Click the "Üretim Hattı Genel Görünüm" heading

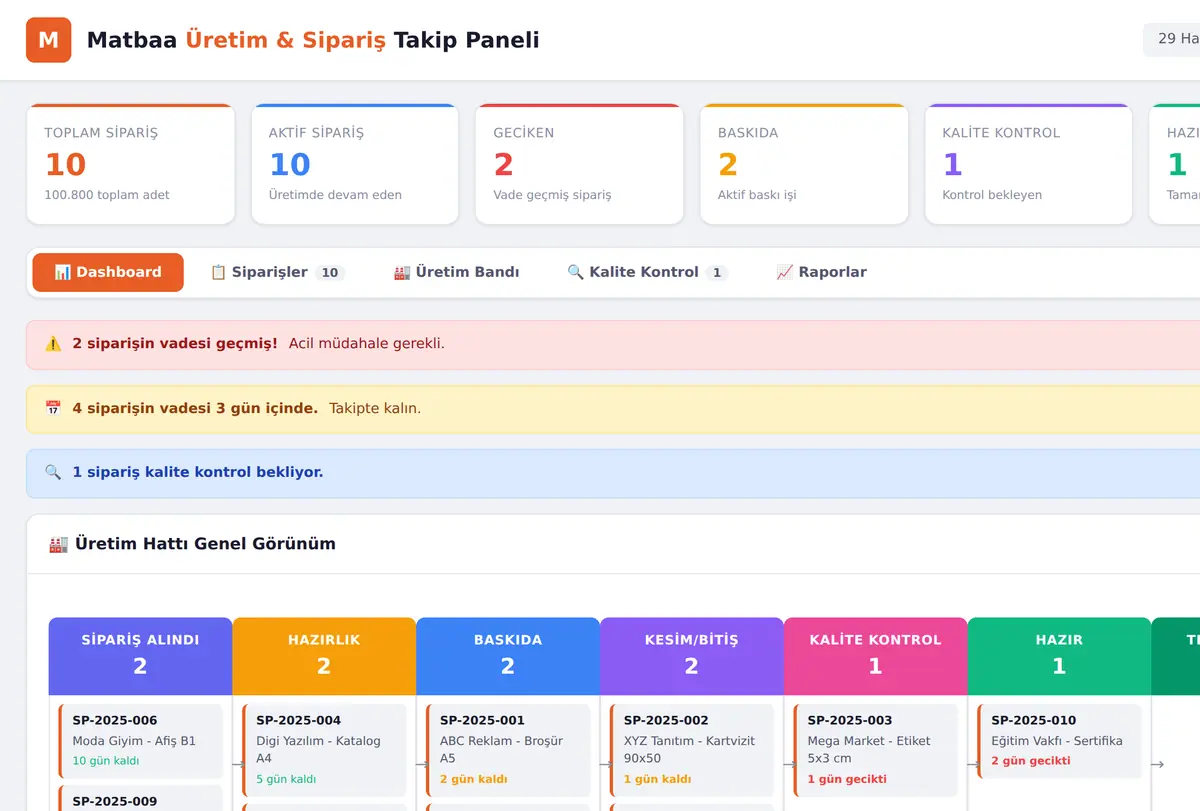[205, 544]
